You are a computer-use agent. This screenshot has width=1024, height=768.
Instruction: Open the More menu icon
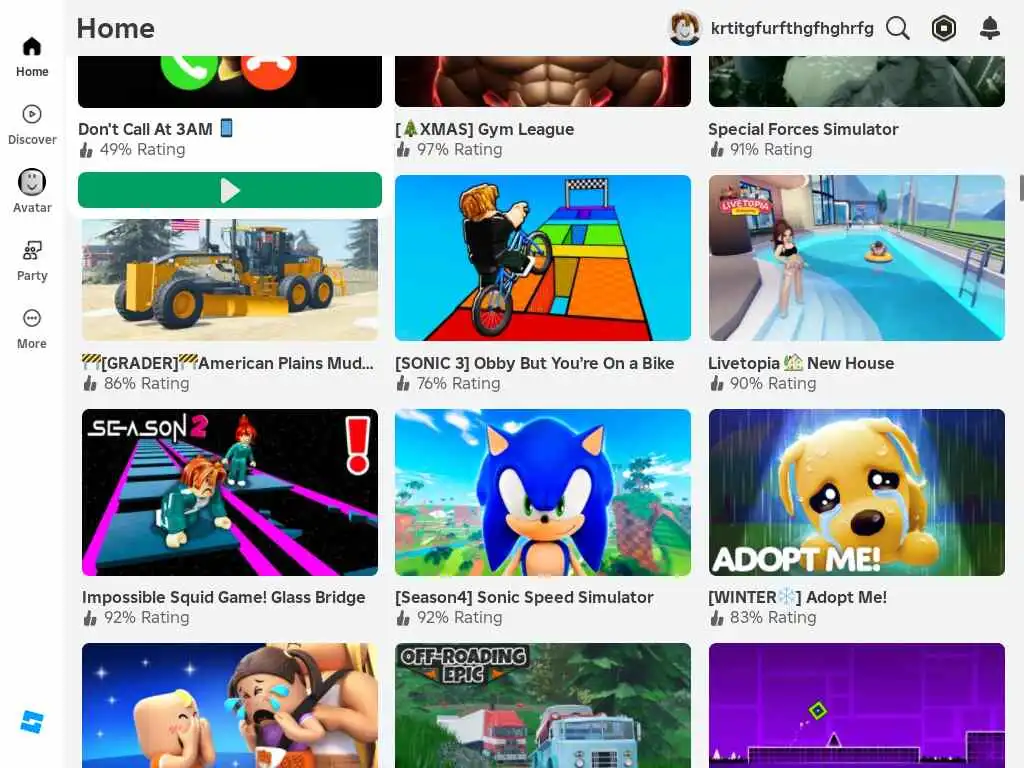coord(32,318)
